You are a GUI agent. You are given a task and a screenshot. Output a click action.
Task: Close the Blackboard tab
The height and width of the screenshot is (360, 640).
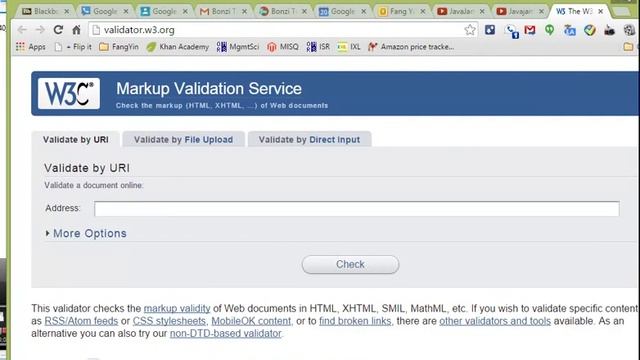click(67, 11)
